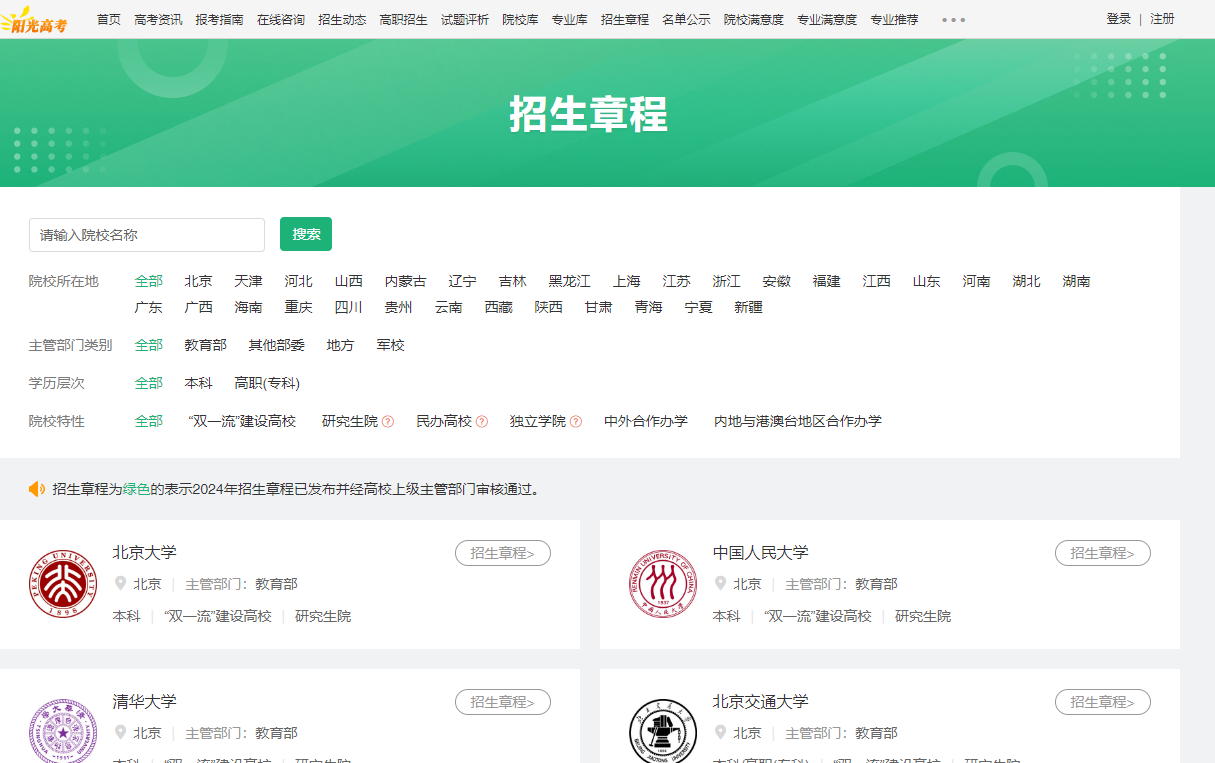
Task: Filter location by 黑龙江
Action: [570, 282]
